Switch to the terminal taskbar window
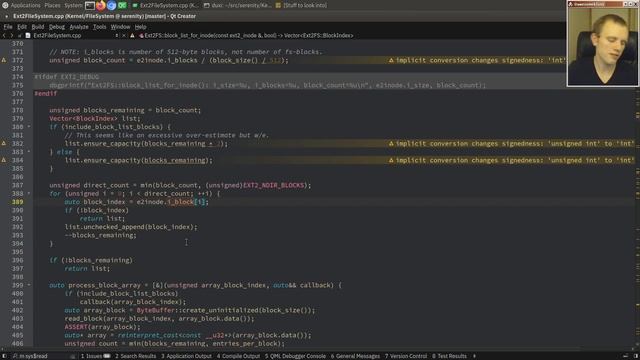Screen dimensions: 640x360 coord(238,5)
